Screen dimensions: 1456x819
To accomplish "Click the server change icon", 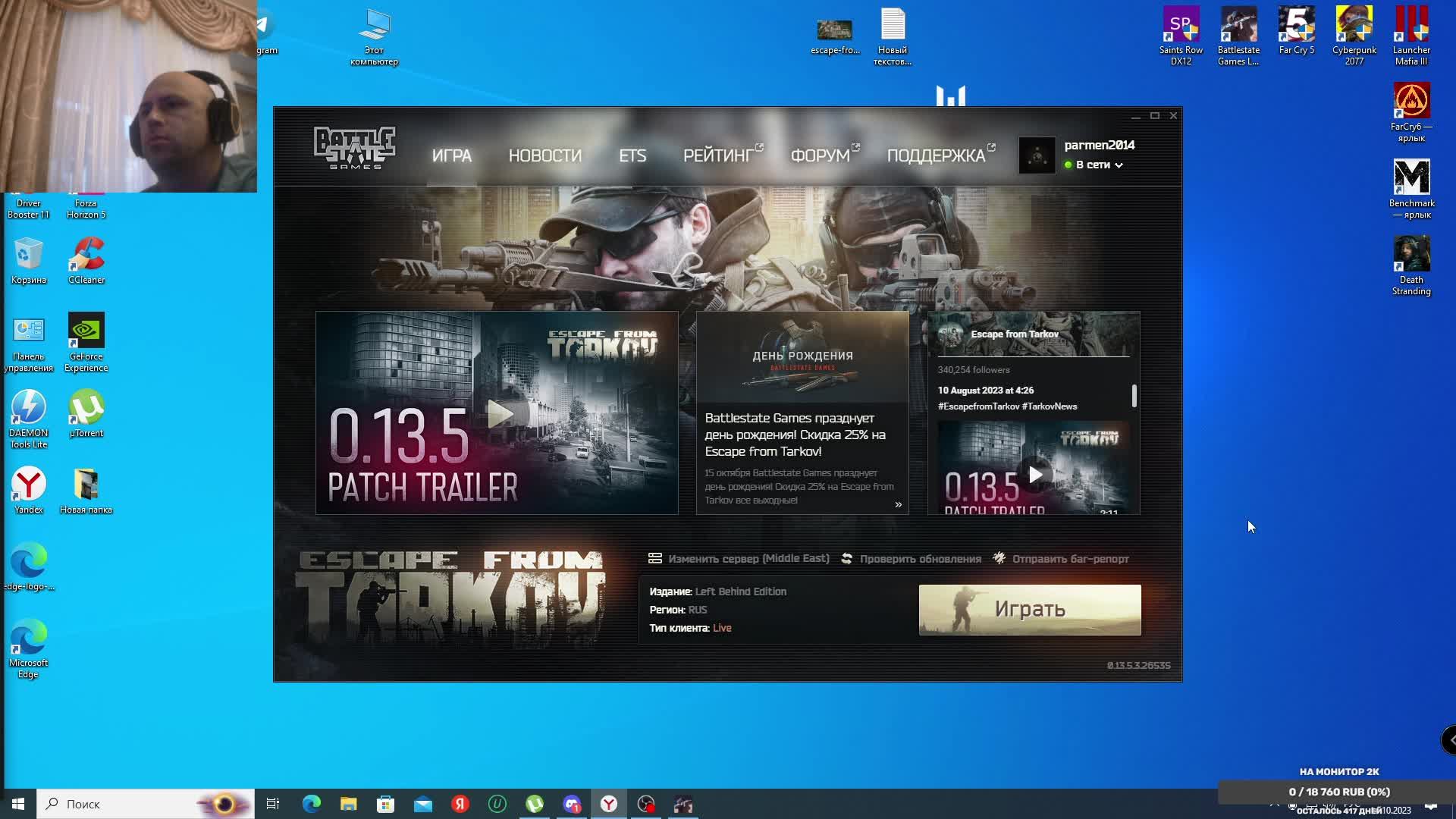I will coord(655,559).
